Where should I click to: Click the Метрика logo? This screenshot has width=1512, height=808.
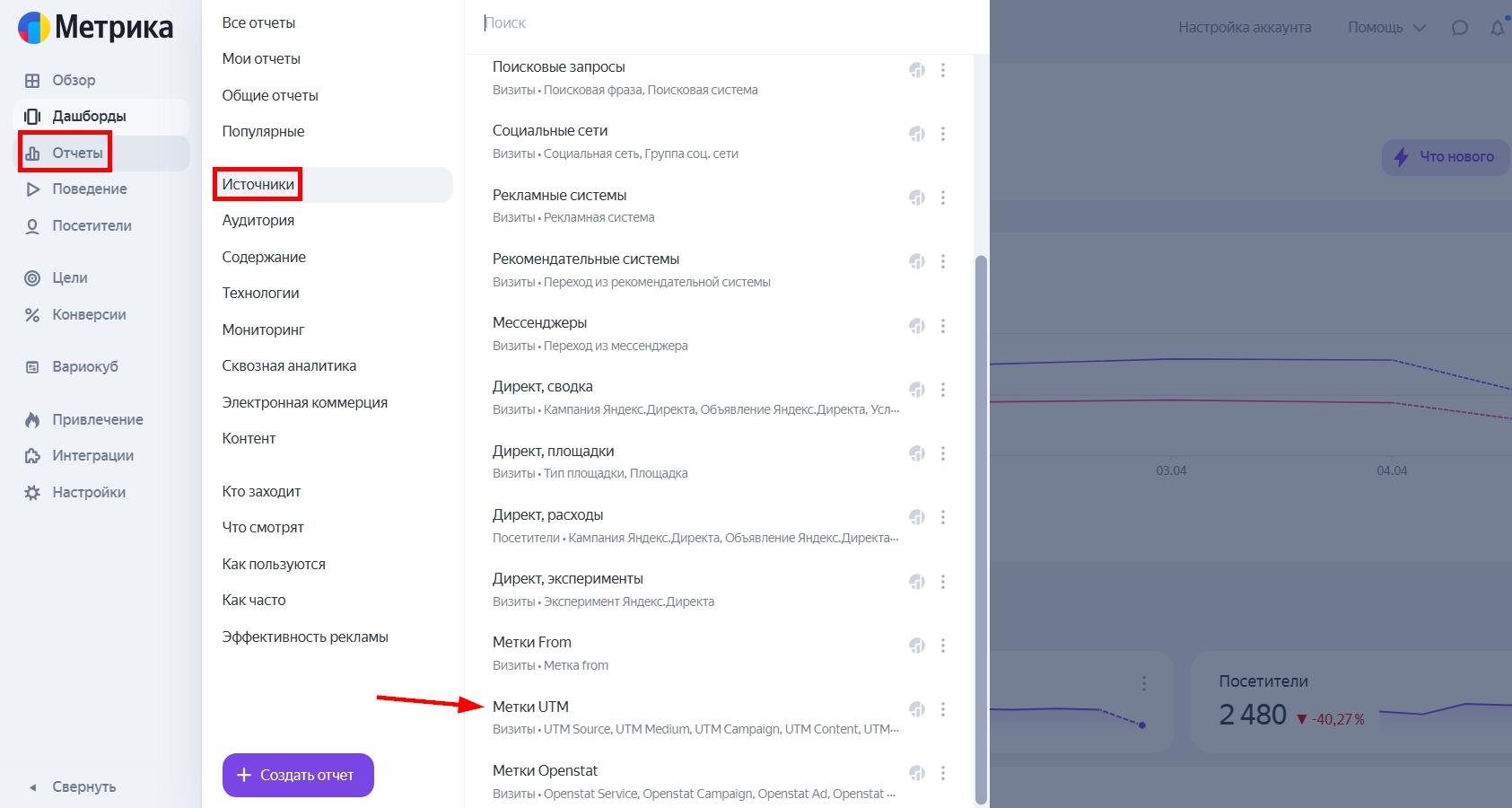point(95,28)
